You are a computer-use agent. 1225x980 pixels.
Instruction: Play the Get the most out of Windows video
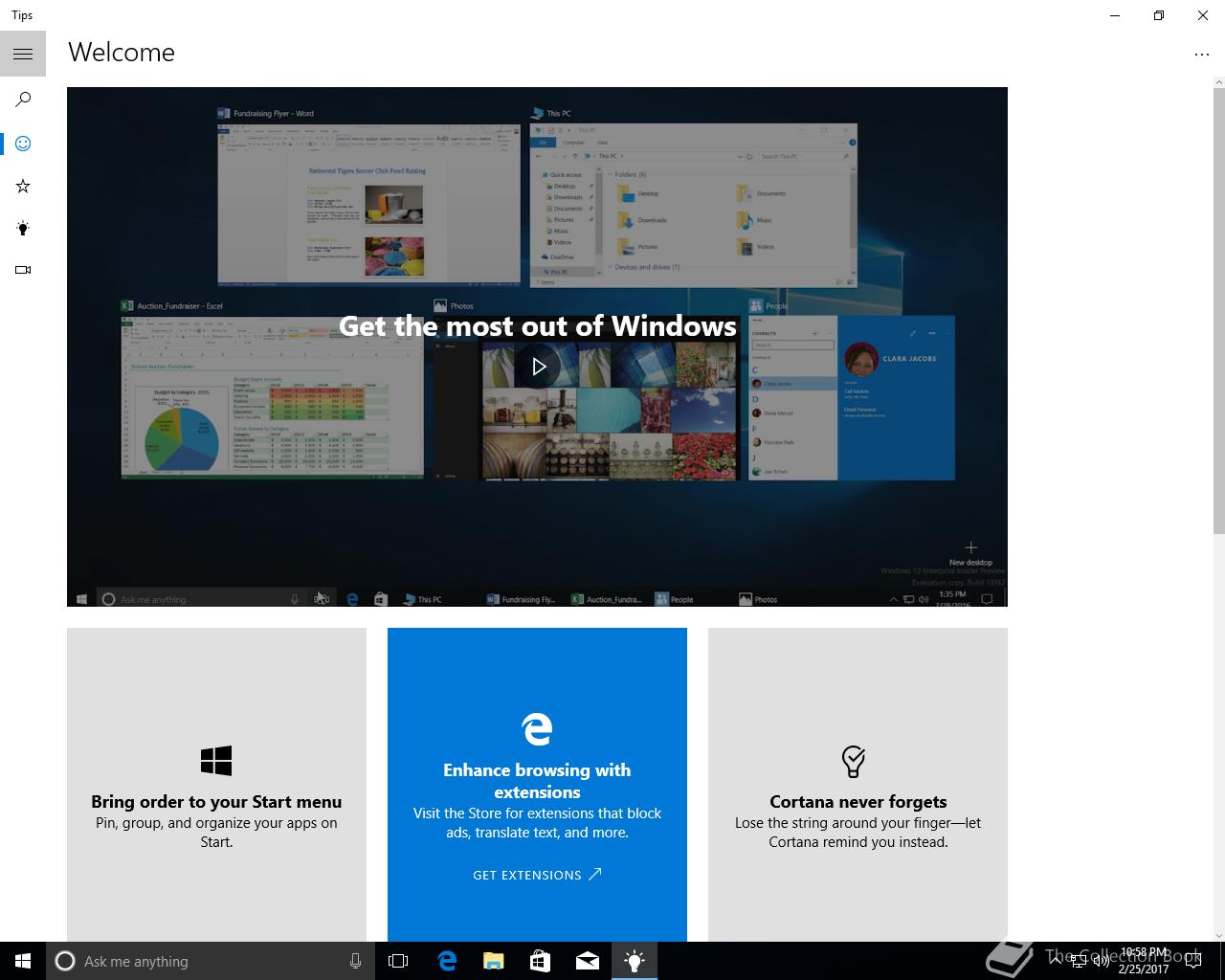(539, 367)
